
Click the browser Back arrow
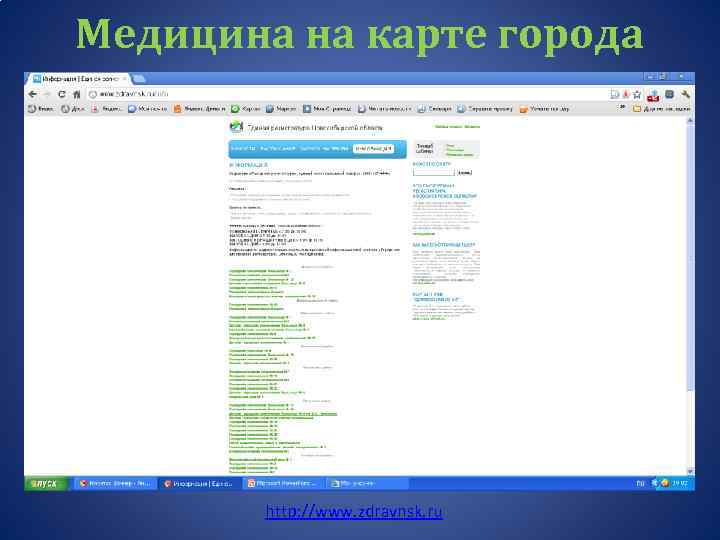tap(33, 94)
